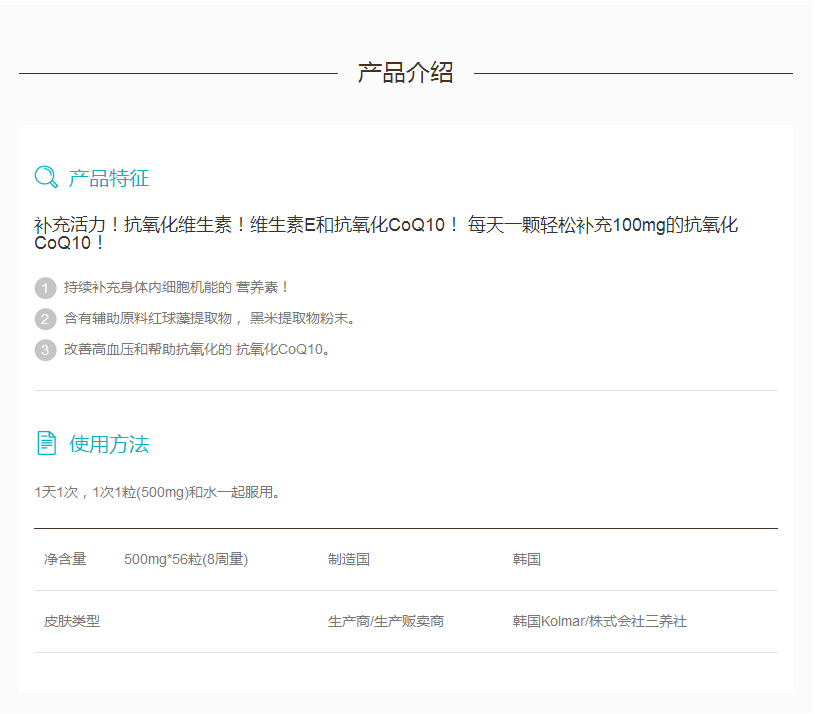Viewport: 815px width, 714px height.
Task: Click the number 3 circle badge
Action: pos(45,350)
